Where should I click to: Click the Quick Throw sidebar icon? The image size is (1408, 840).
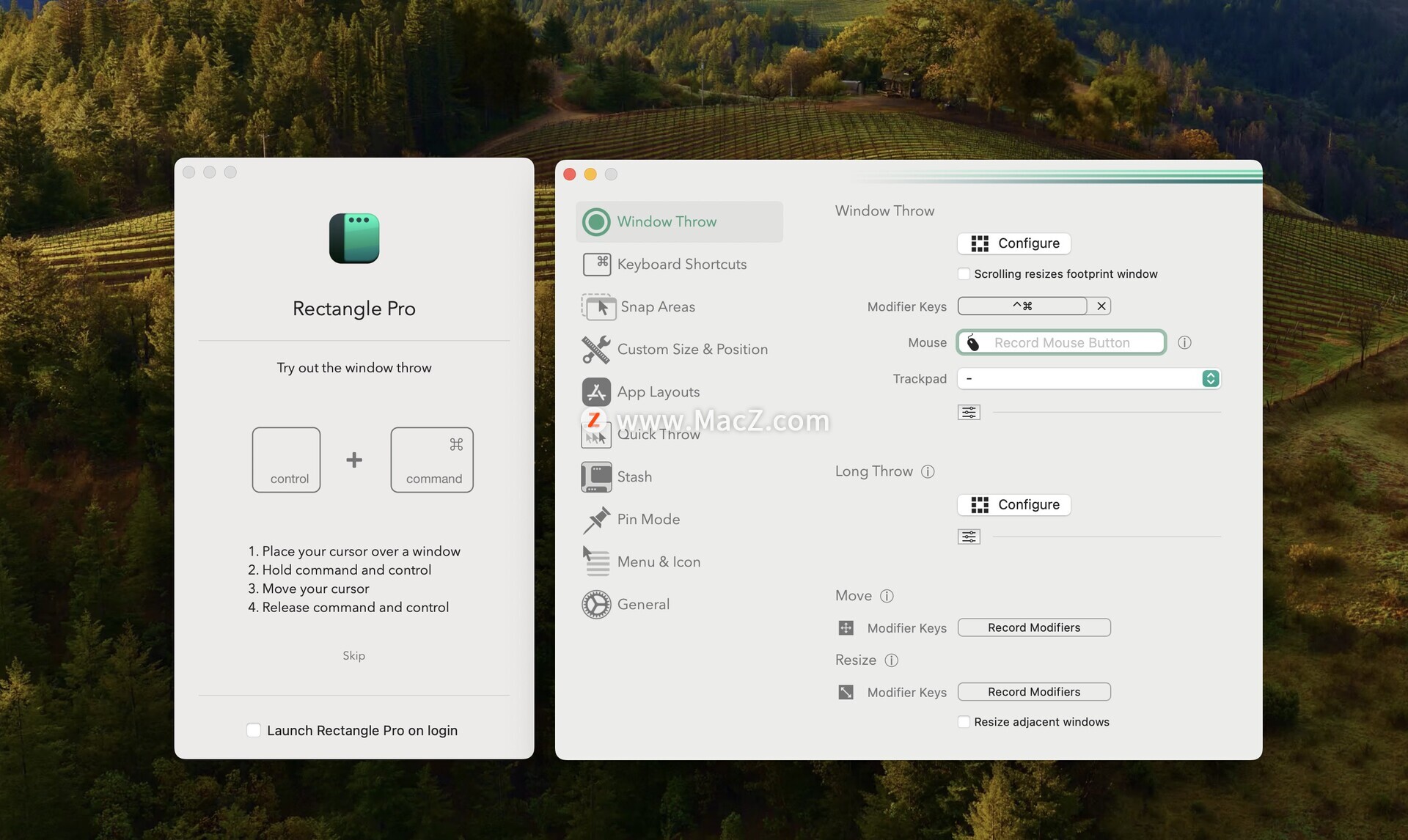point(596,435)
